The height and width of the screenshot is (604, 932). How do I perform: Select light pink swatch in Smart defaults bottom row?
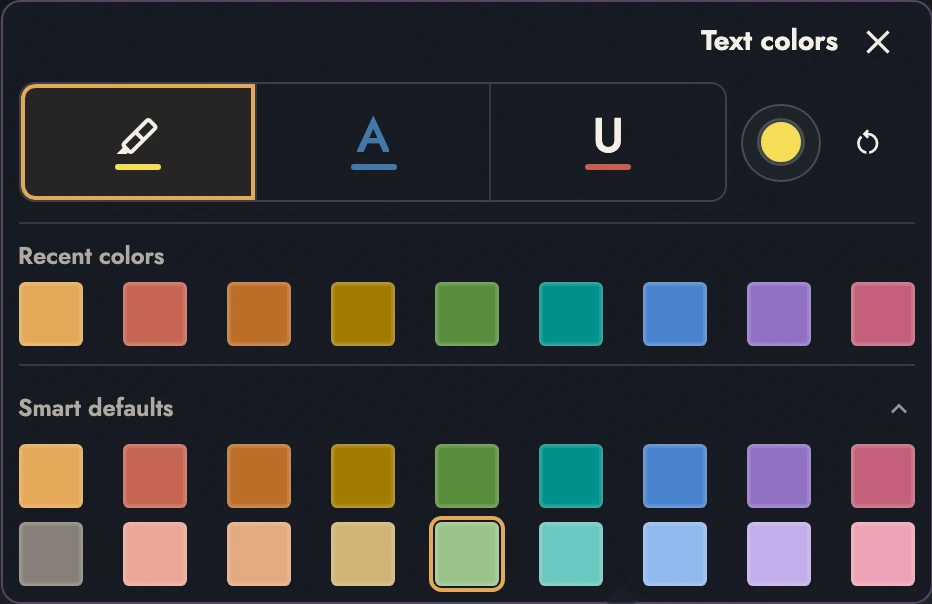[883, 554]
